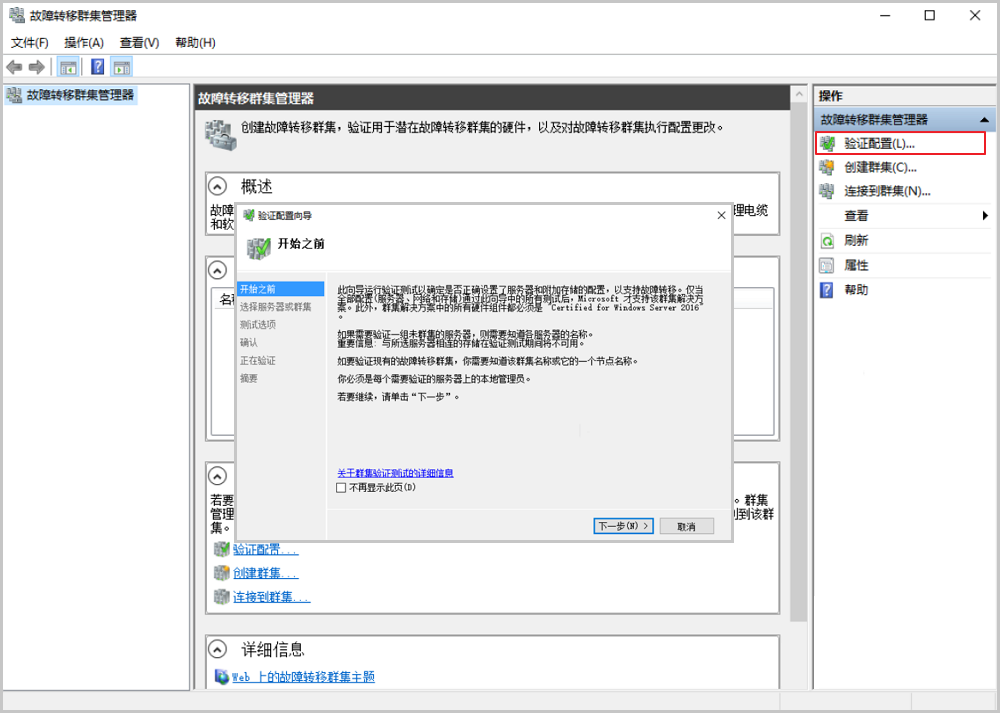Image resolution: width=1000 pixels, height=713 pixels.
Task: Click the Forward arrow in the toolbar
Action: (36, 67)
